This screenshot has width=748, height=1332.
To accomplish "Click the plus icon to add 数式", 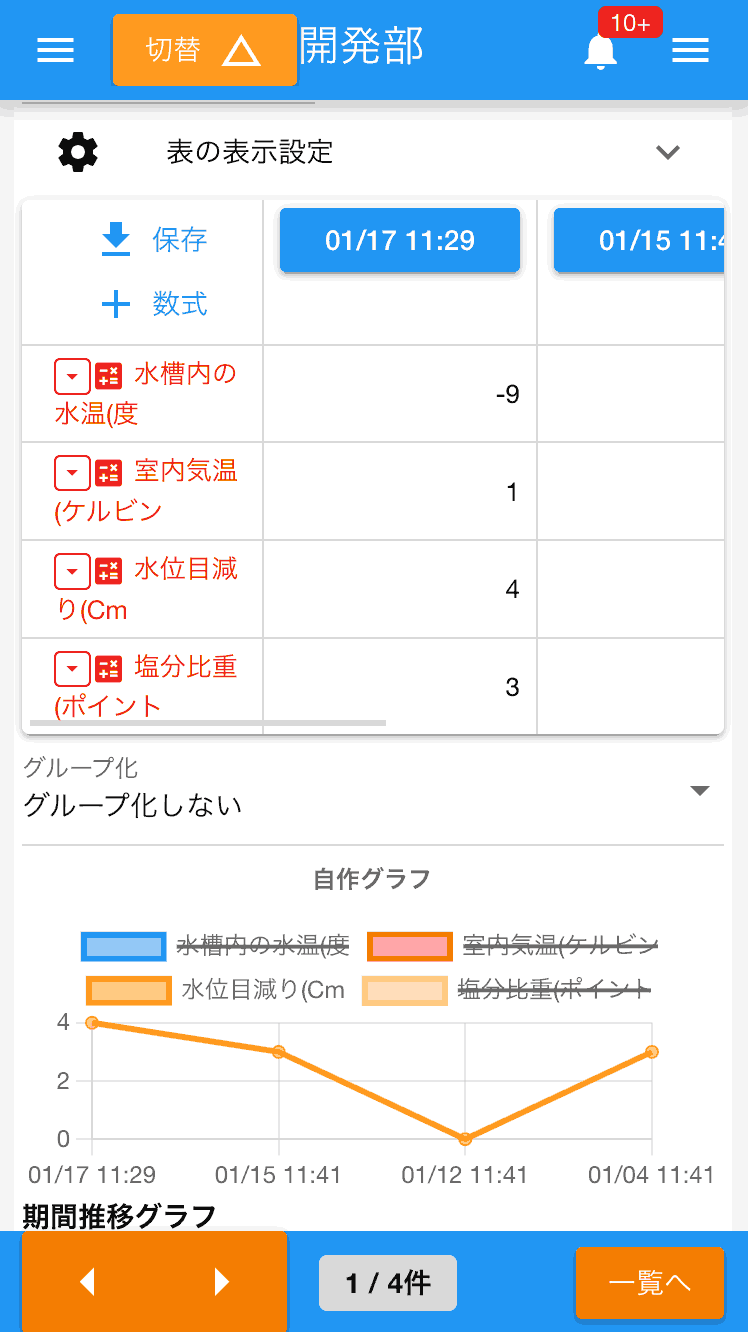I will click(117, 304).
